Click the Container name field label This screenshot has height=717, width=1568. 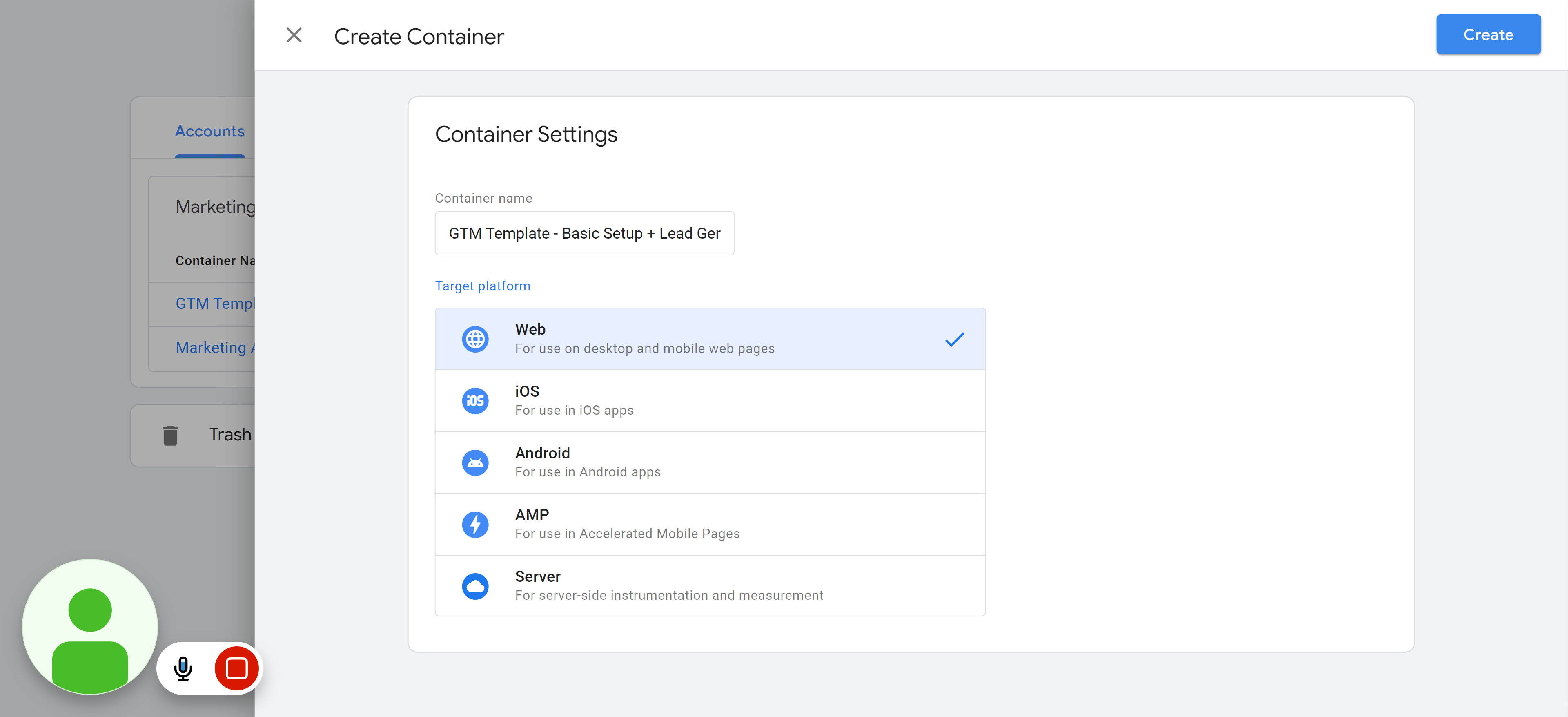pyautogui.click(x=483, y=198)
